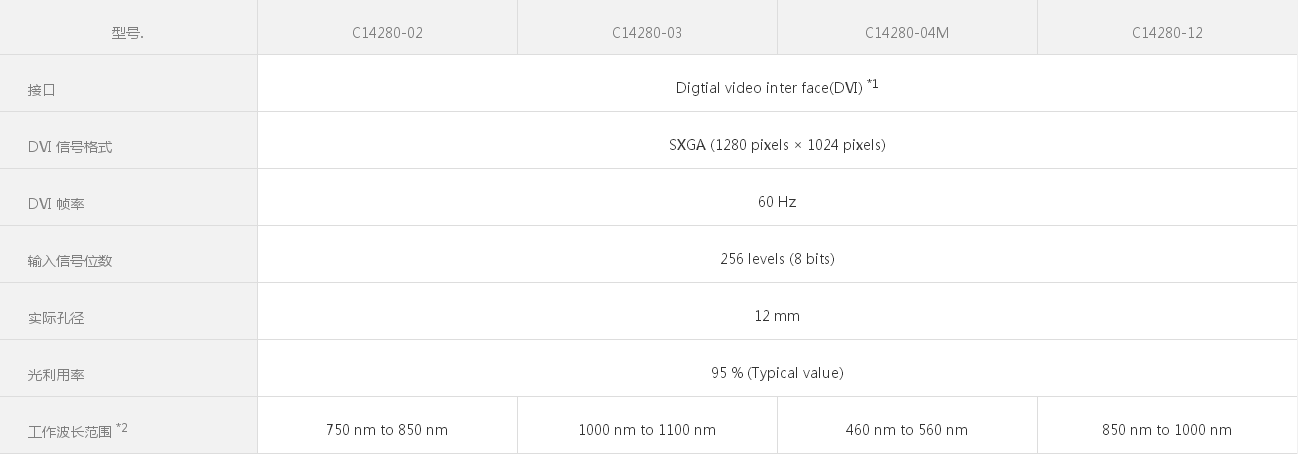Click the 750 nm to 850 nm cell

tap(387, 430)
